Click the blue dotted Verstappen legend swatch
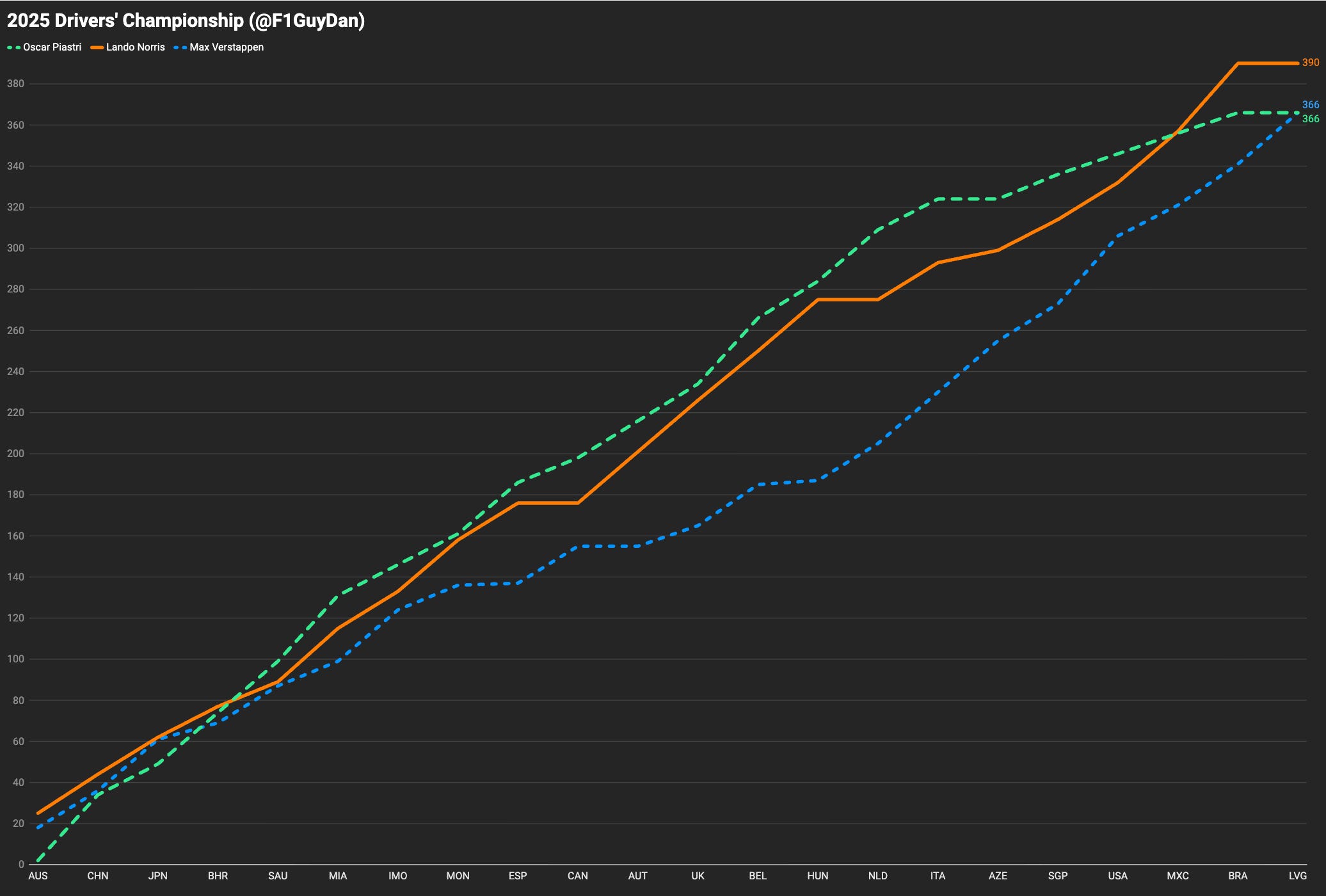Image resolution: width=1326 pixels, height=896 pixels. (x=180, y=47)
